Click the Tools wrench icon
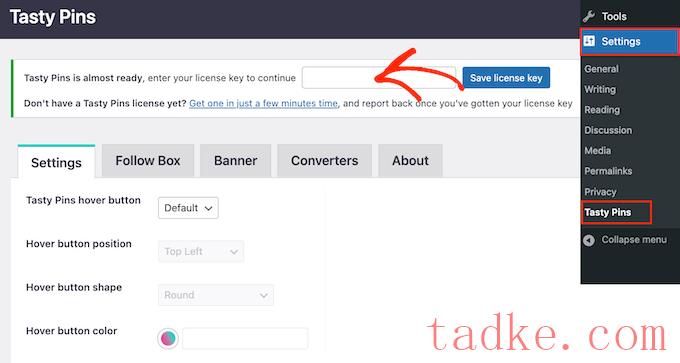This screenshot has width=680, height=363. tap(588, 16)
